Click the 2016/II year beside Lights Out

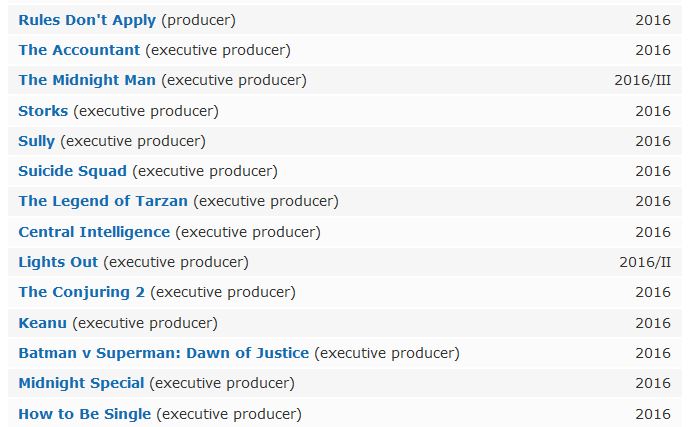(645, 262)
